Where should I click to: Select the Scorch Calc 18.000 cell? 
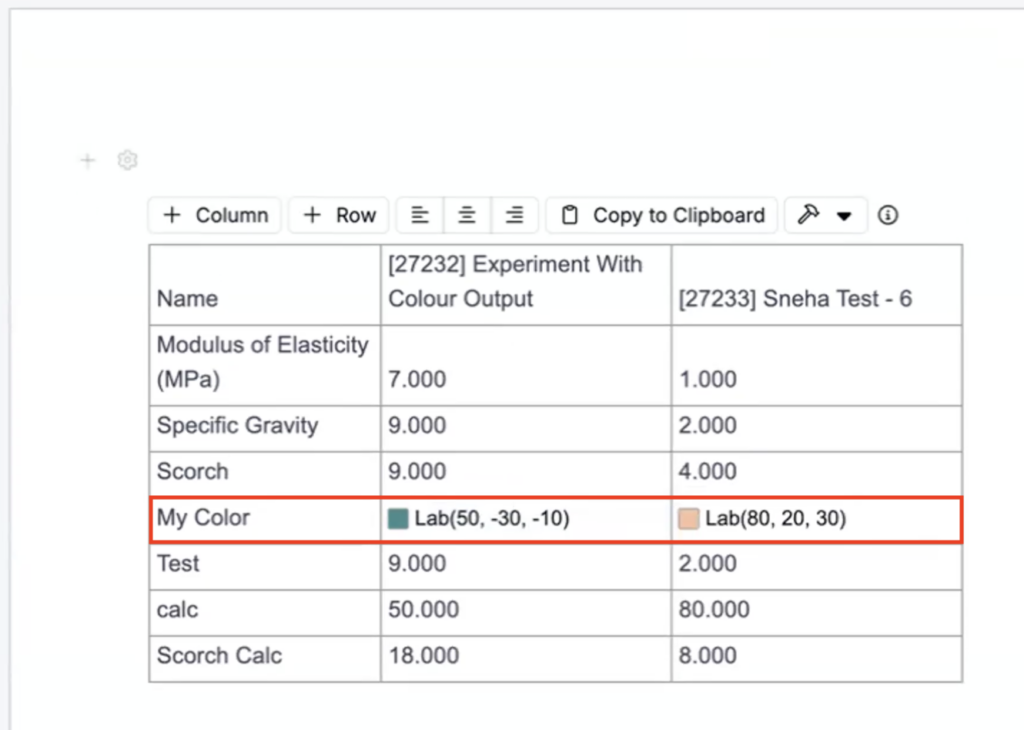tap(424, 656)
